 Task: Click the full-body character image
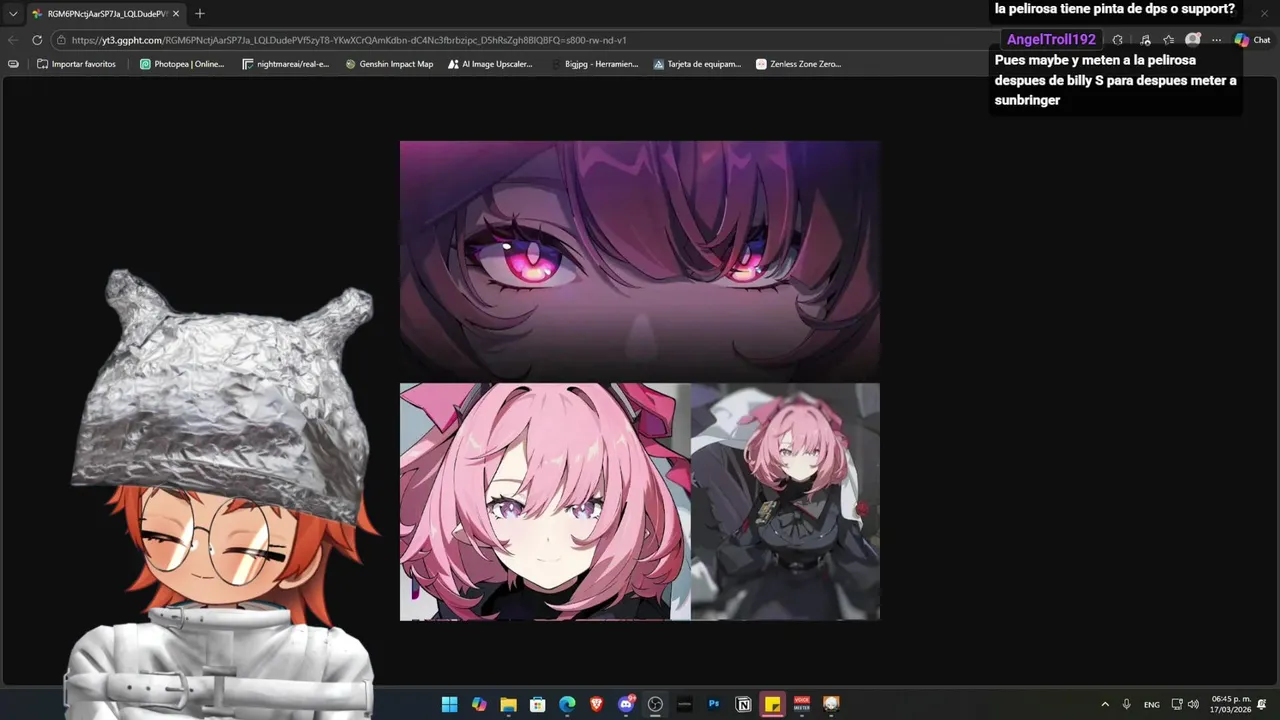785,502
